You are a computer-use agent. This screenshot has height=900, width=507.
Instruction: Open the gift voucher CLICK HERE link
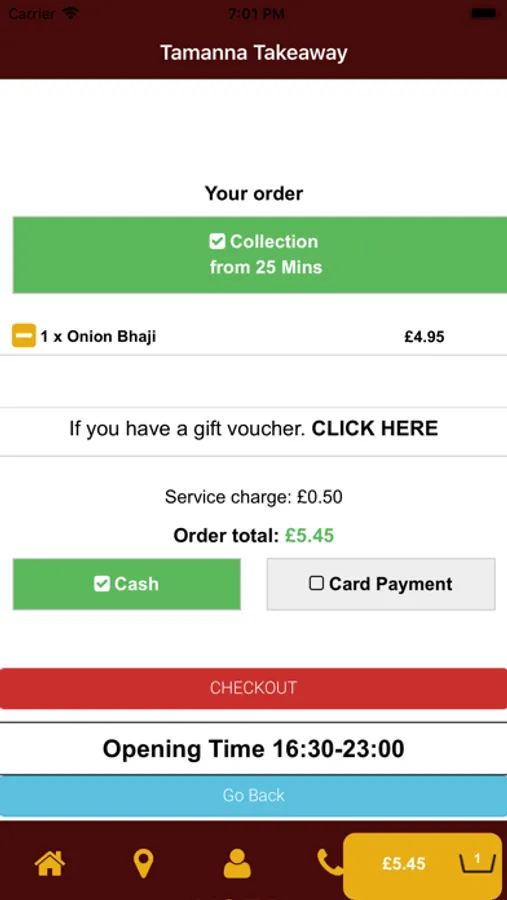(x=374, y=428)
